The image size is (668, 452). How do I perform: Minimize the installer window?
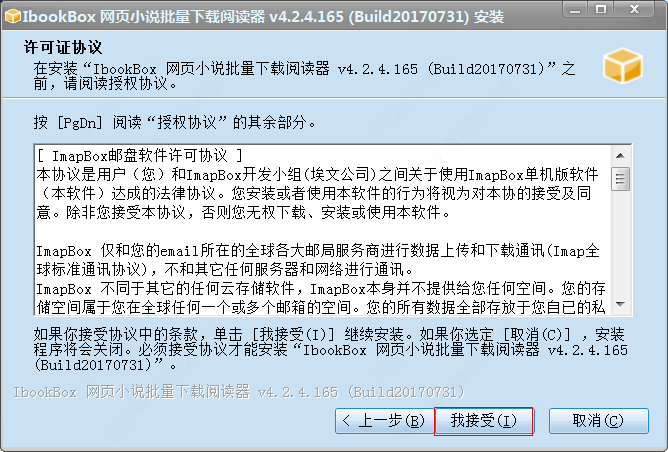pos(575,9)
